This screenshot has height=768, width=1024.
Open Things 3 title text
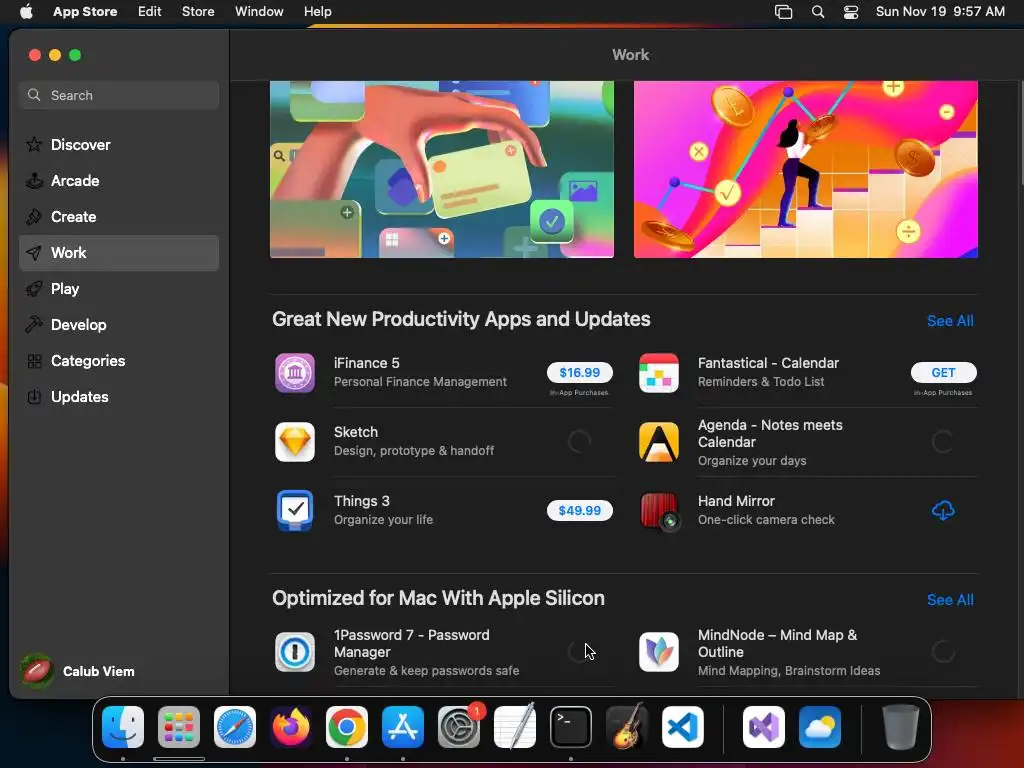coord(362,501)
